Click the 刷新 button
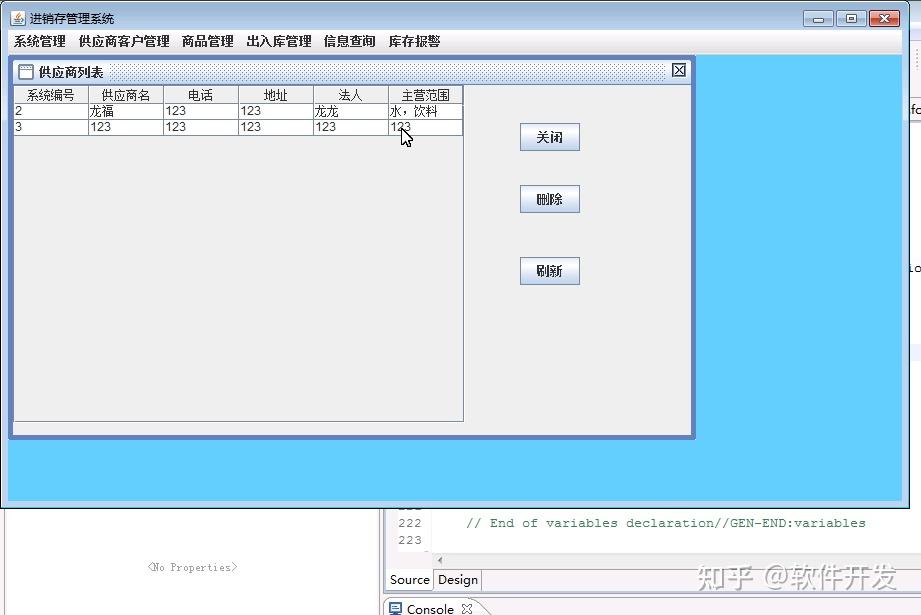The image size is (921, 615). (x=549, y=271)
